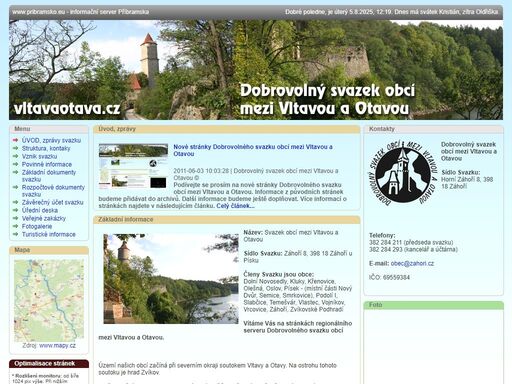Go to Vznik svazku page
This screenshot has height=384, width=512.
pos(39,156)
